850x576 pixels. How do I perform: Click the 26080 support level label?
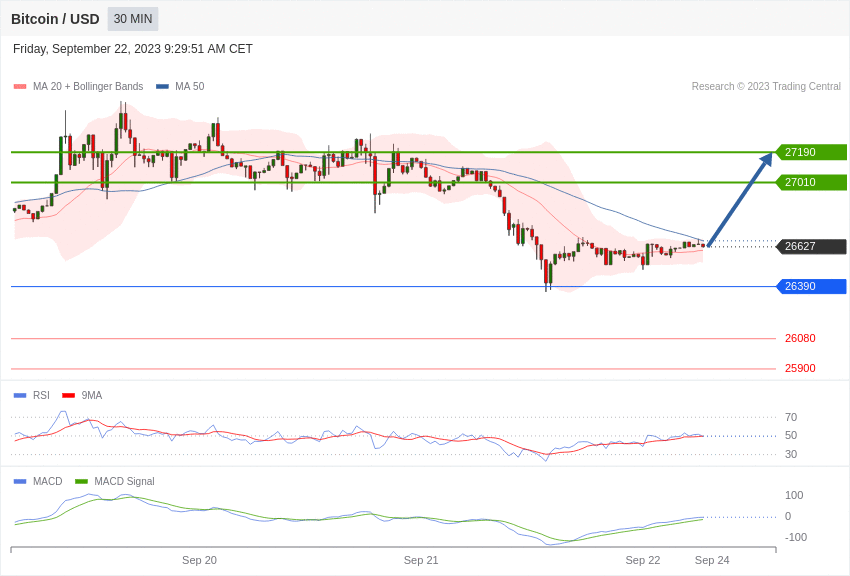[x=800, y=338]
